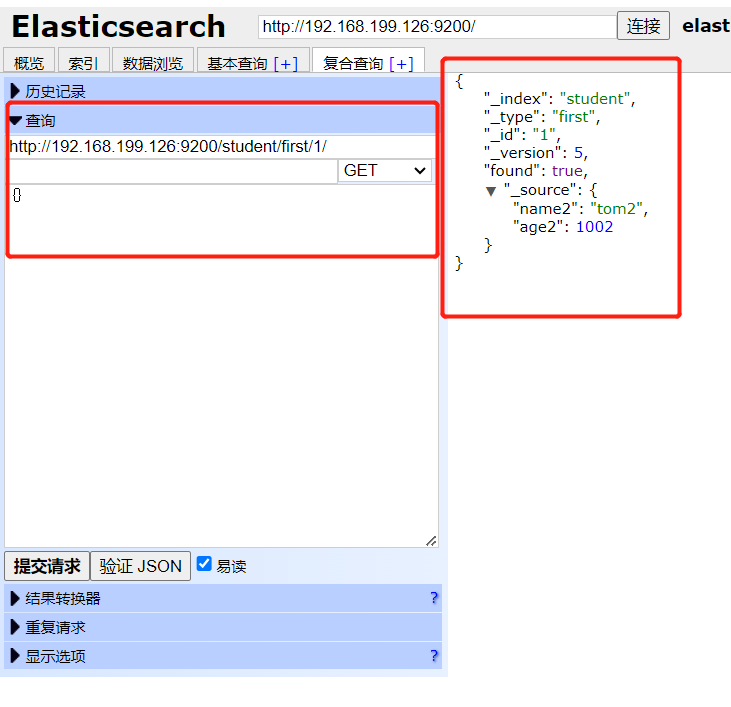Expand the 结果转换器 section

[x=223, y=598]
